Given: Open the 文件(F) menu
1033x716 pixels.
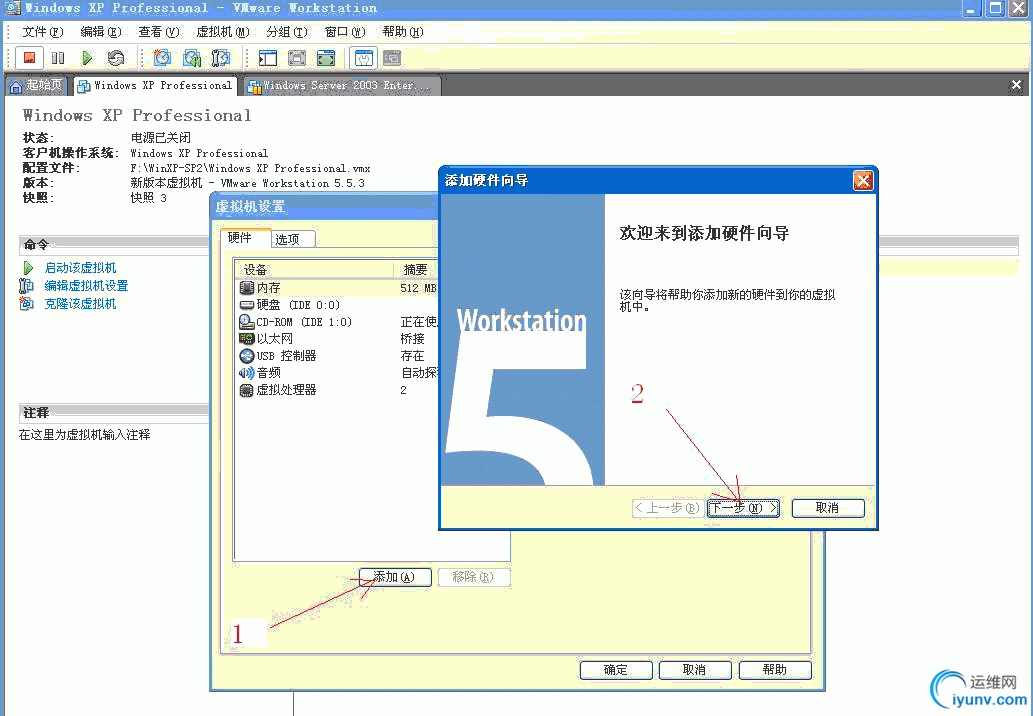Looking at the screenshot, I should pyautogui.click(x=43, y=32).
